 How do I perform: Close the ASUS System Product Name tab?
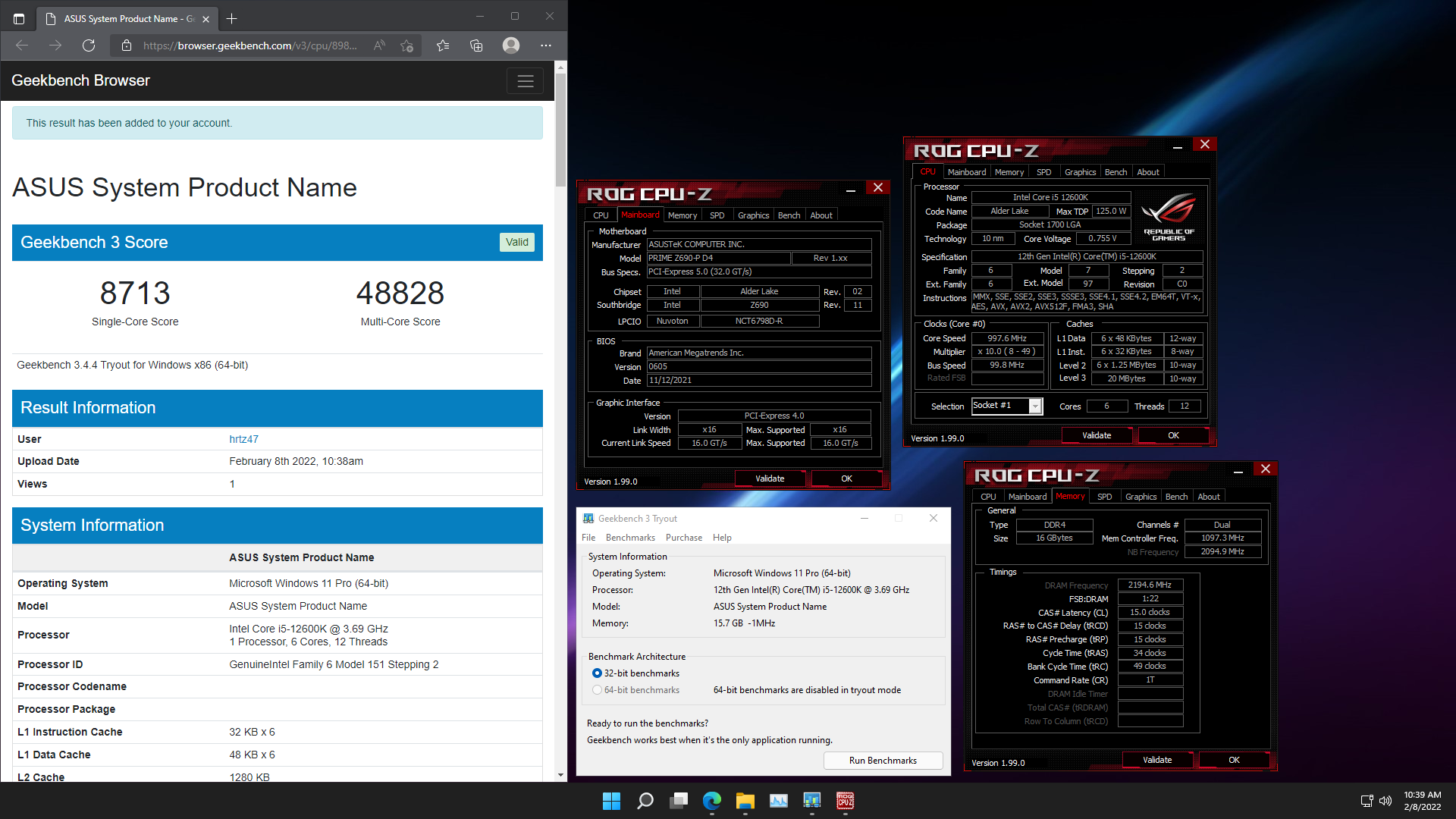coord(206,19)
